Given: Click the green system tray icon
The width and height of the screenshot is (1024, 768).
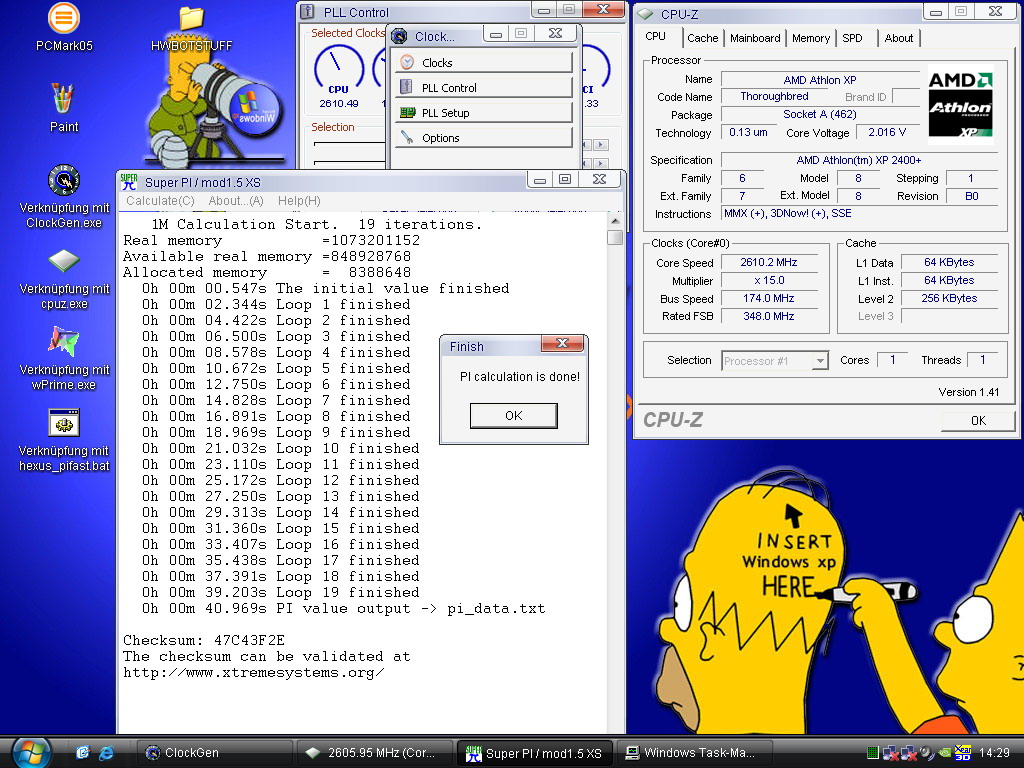Looking at the screenshot, I should coord(872,753).
